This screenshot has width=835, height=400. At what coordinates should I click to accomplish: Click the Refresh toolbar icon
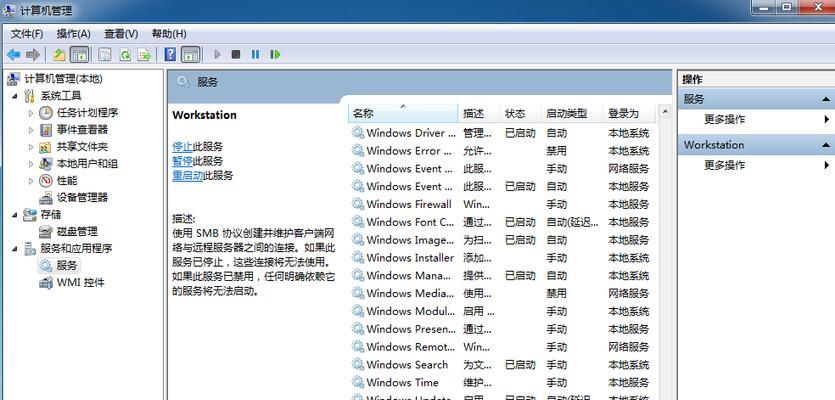coord(125,54)
